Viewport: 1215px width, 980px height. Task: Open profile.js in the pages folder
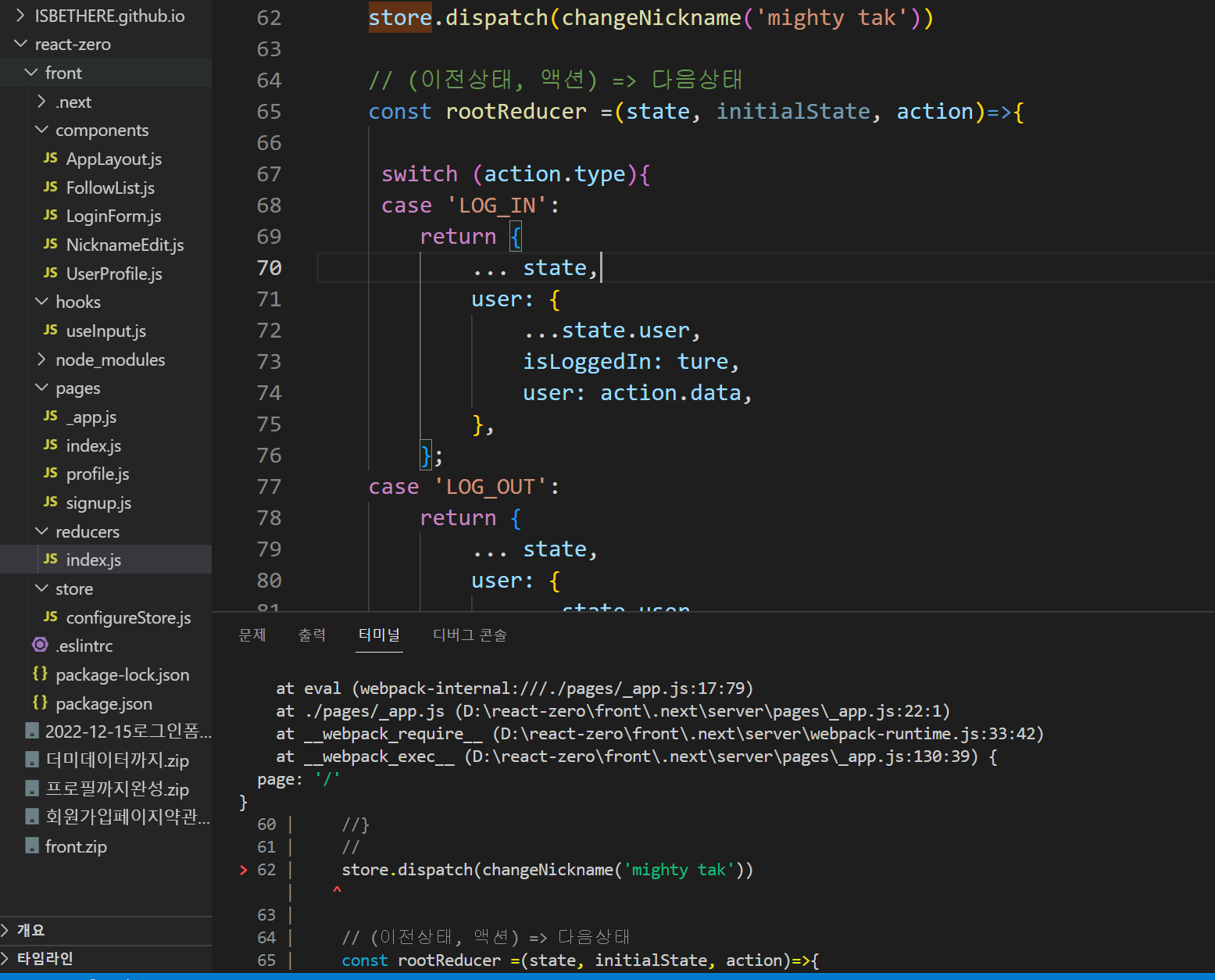click(97, 474)
